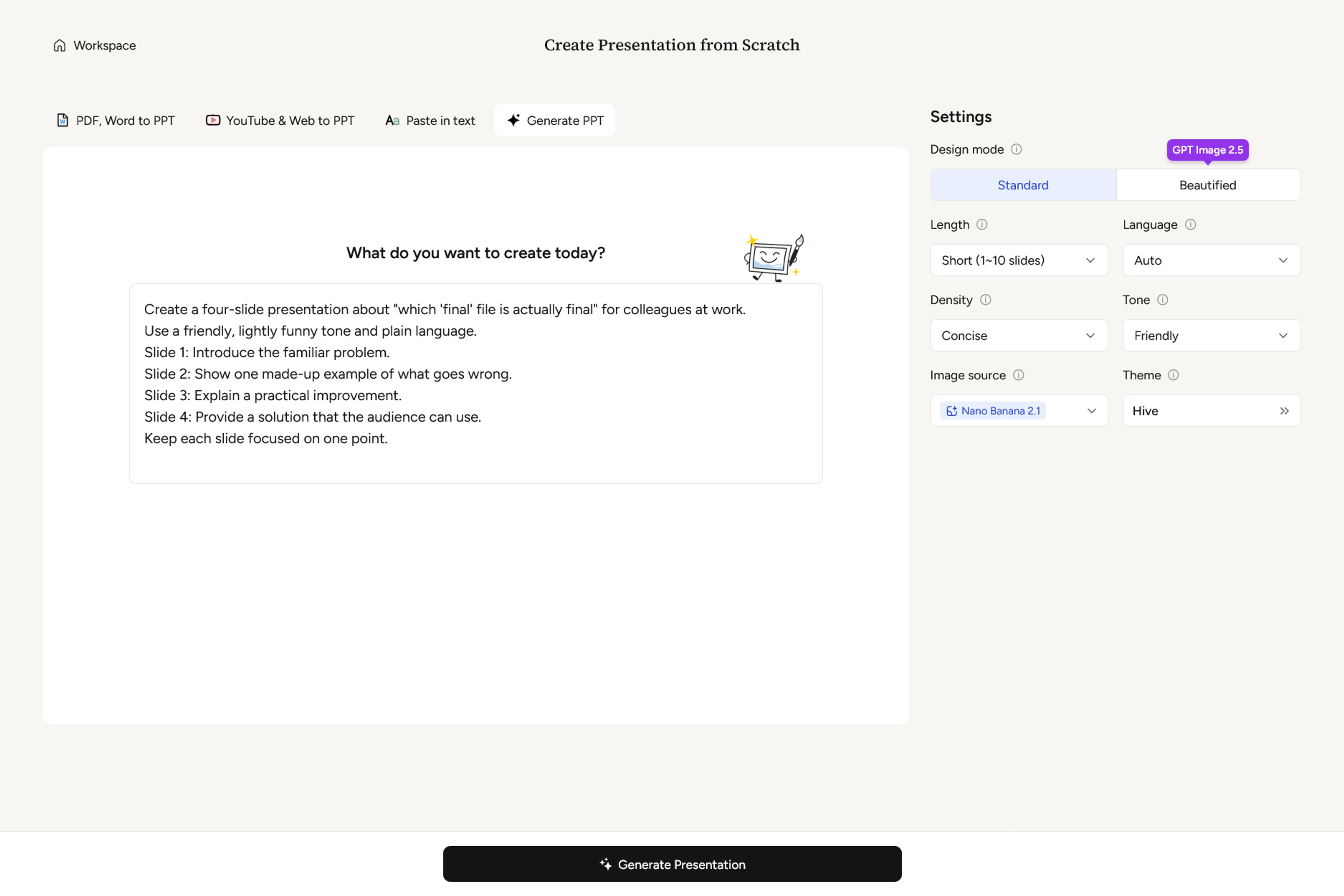The image size is (1344, 896).
Task: Click the Theme info icon
Action: [1174, 376]
